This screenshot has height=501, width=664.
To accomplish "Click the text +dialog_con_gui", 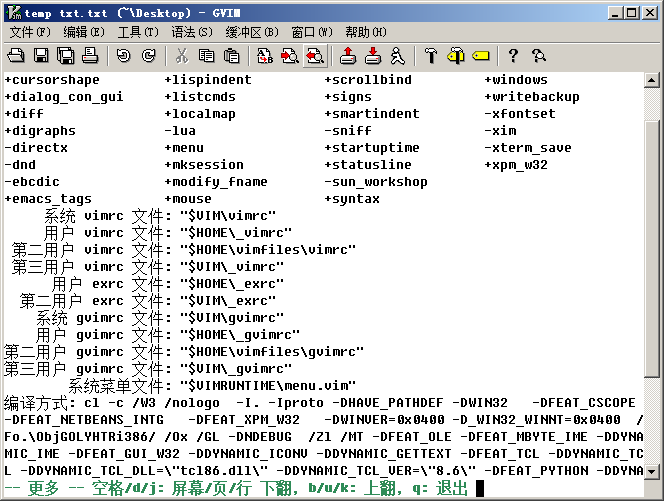I will (x=64, y=97).
